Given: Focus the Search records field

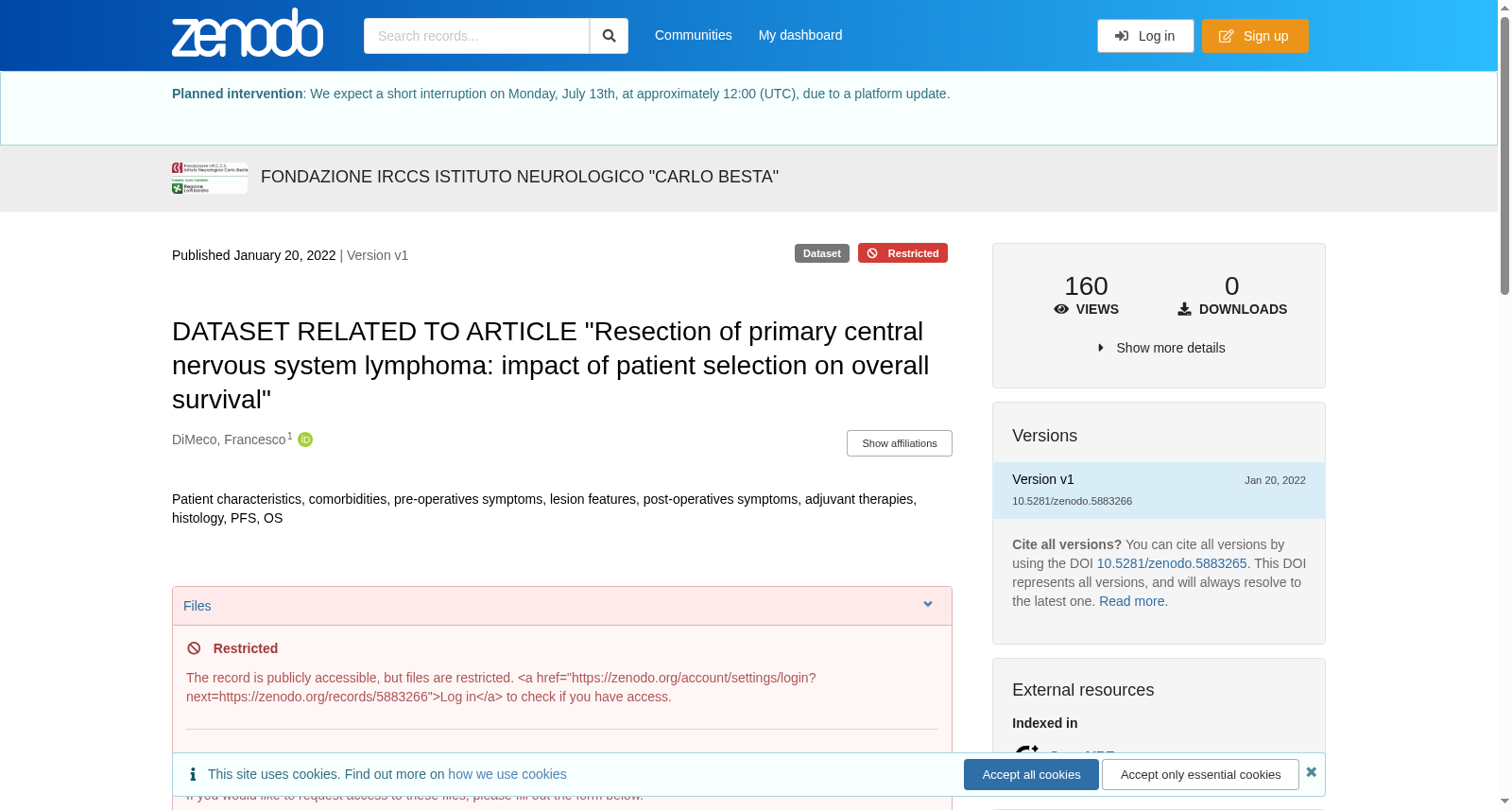Looking at the screenshot, I should click(476, 36).
